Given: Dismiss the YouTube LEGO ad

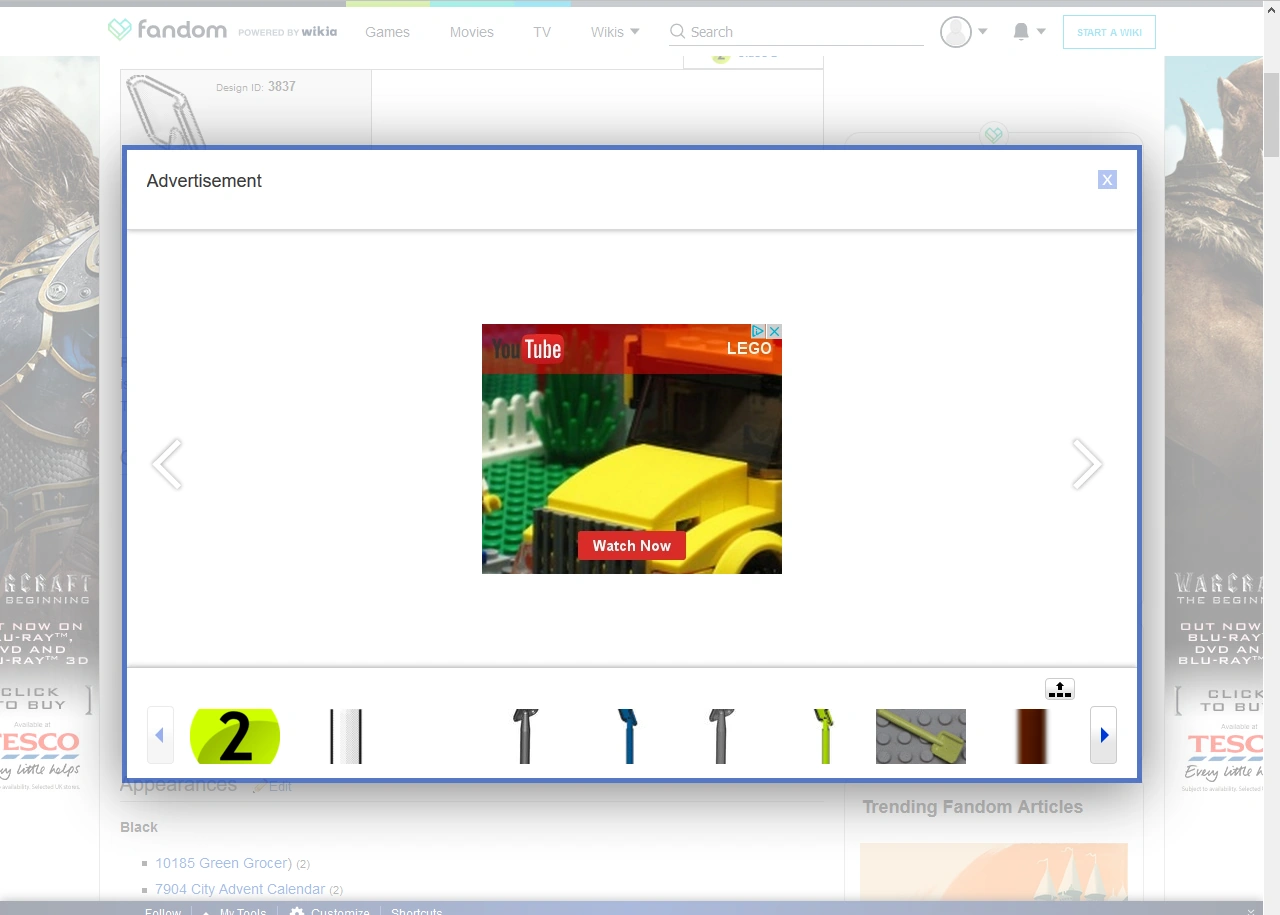Looking at the screenshot, I should [x=774, y=331].
